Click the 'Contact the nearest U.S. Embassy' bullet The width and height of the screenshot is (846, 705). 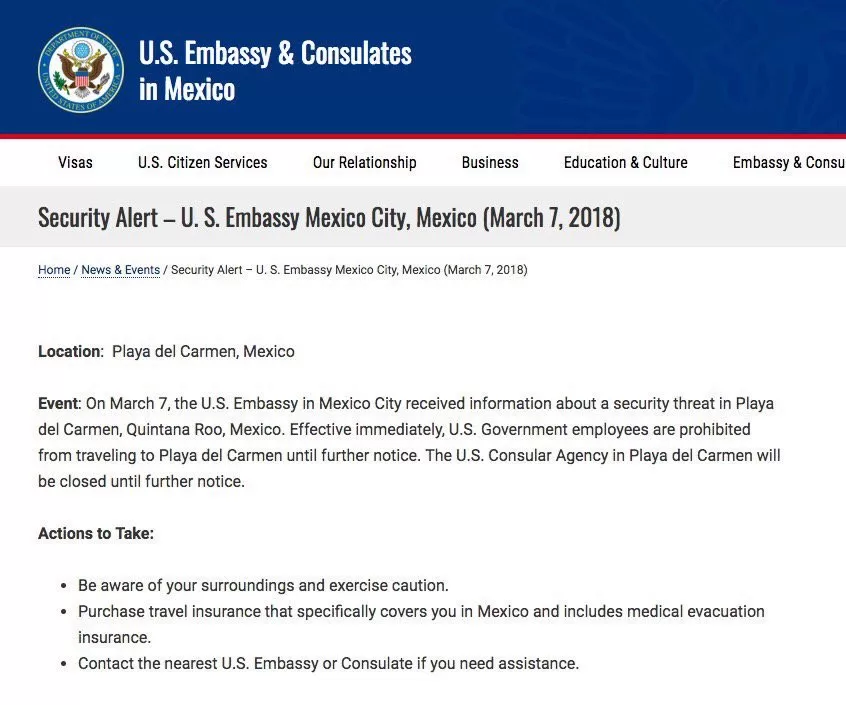tap(328, 663)
